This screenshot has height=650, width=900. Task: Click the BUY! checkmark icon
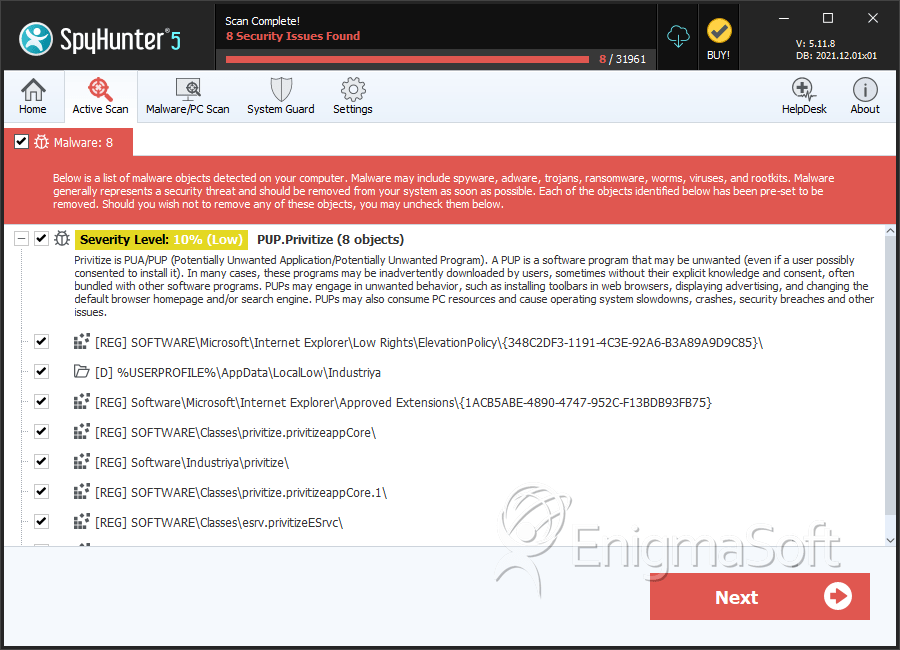tap(719, 31)
